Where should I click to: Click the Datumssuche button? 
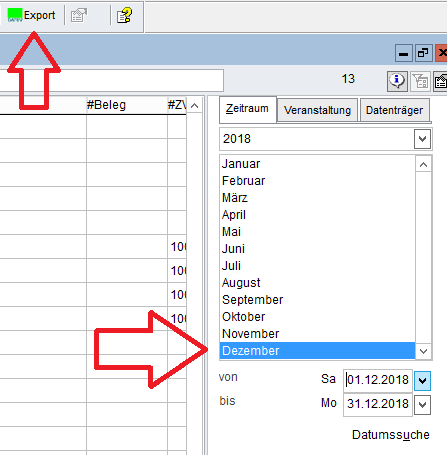pyautogui.click(x=391, y=435)
